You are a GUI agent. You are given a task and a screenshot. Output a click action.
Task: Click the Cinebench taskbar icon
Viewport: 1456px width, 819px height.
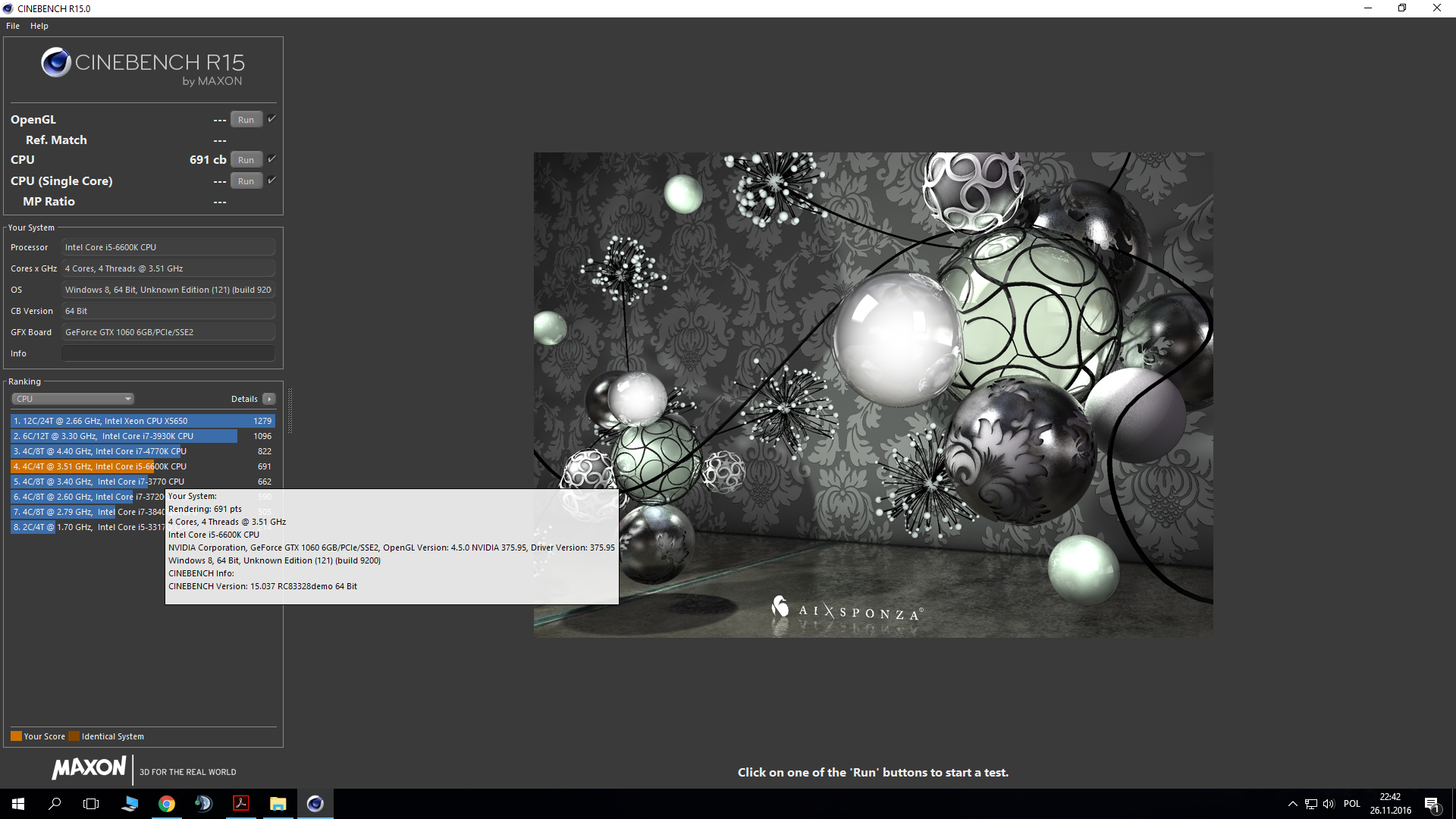tap(315, 804)
